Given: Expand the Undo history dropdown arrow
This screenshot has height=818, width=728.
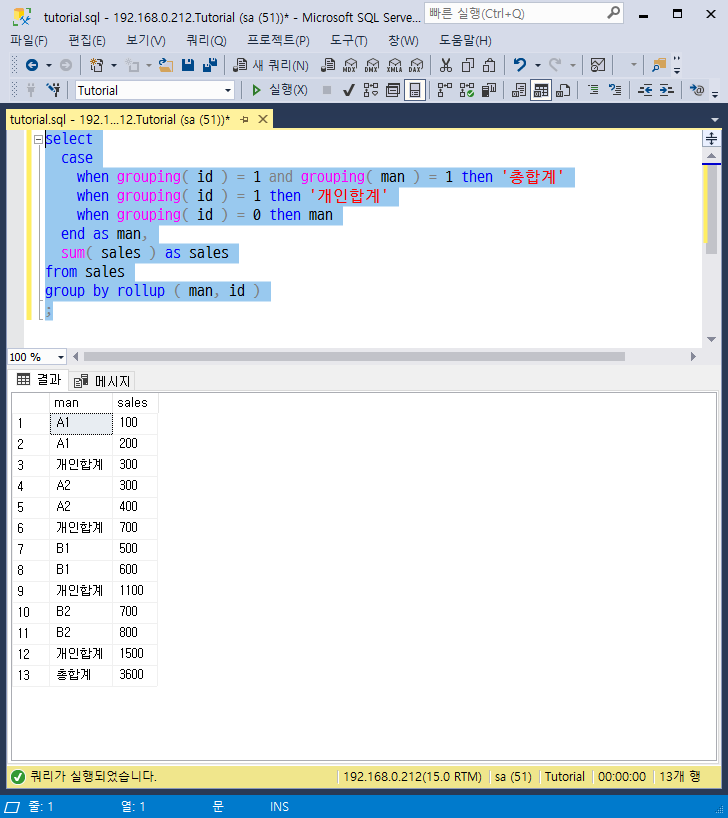Looking at the screenshot, I should (x=538, y=65).
